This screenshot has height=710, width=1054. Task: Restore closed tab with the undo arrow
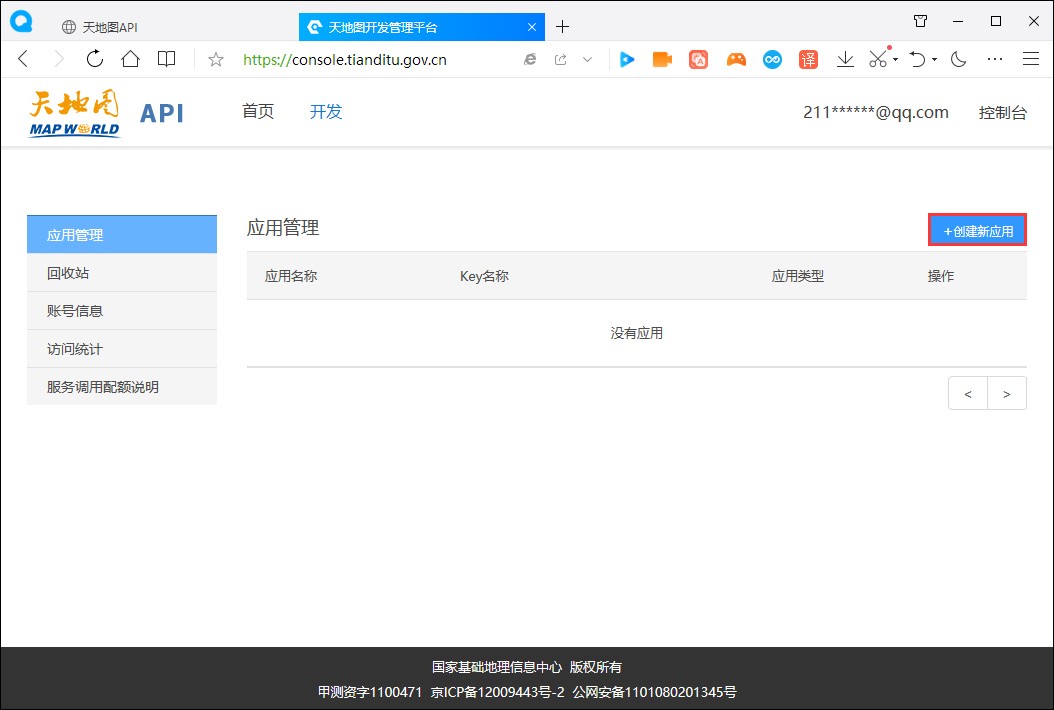(x=918, y=59)
